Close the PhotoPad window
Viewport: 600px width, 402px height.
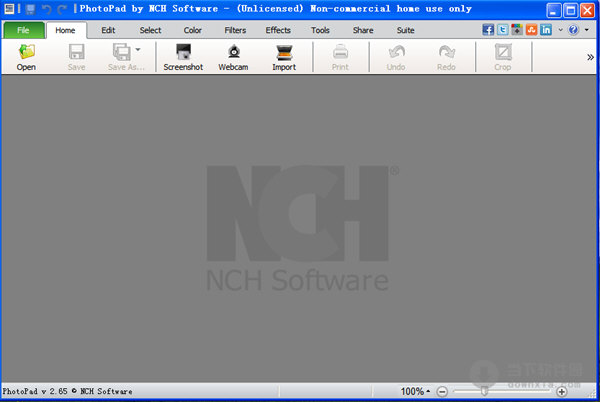587,10
